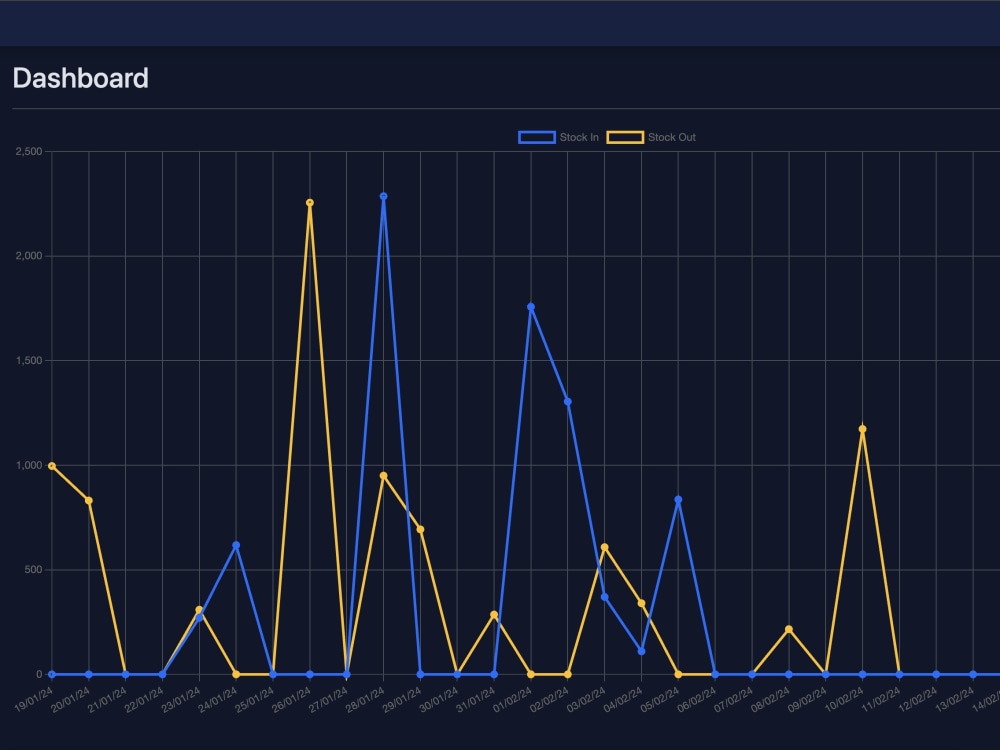
Task: Select Stock In point on 24/01/24
Action: pyautogui.click(x=236, y=545)
